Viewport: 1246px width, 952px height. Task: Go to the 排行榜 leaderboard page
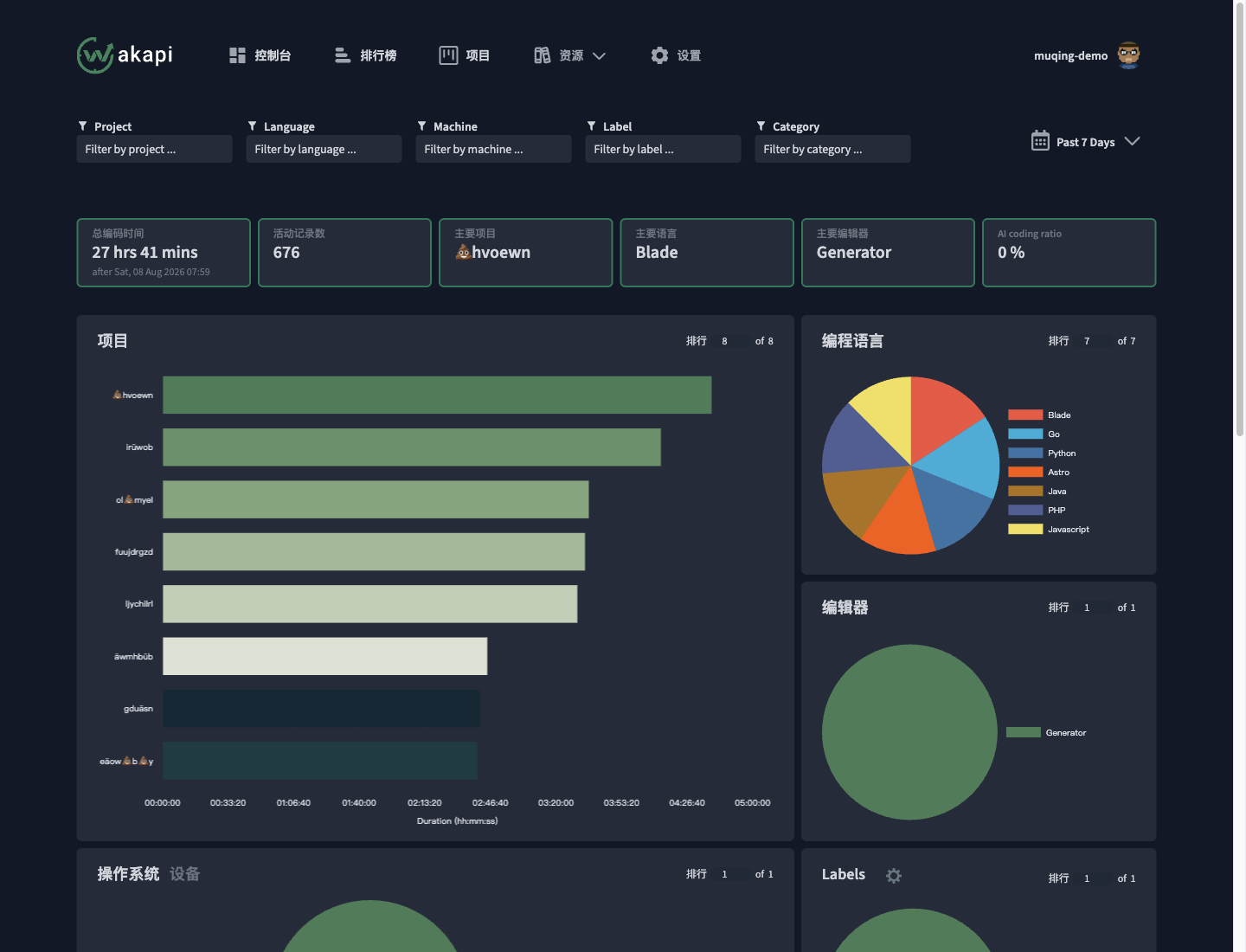coord(366,55)
